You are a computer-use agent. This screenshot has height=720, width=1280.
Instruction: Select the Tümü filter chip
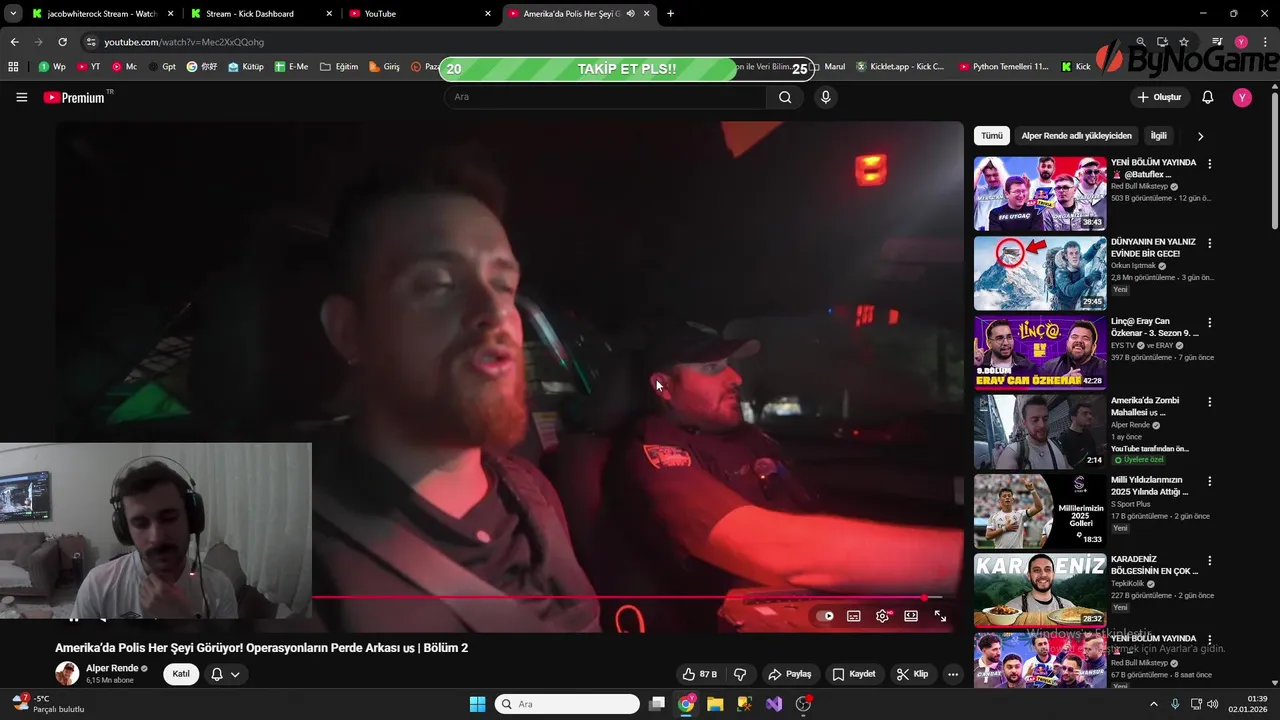tap(992, 136)
